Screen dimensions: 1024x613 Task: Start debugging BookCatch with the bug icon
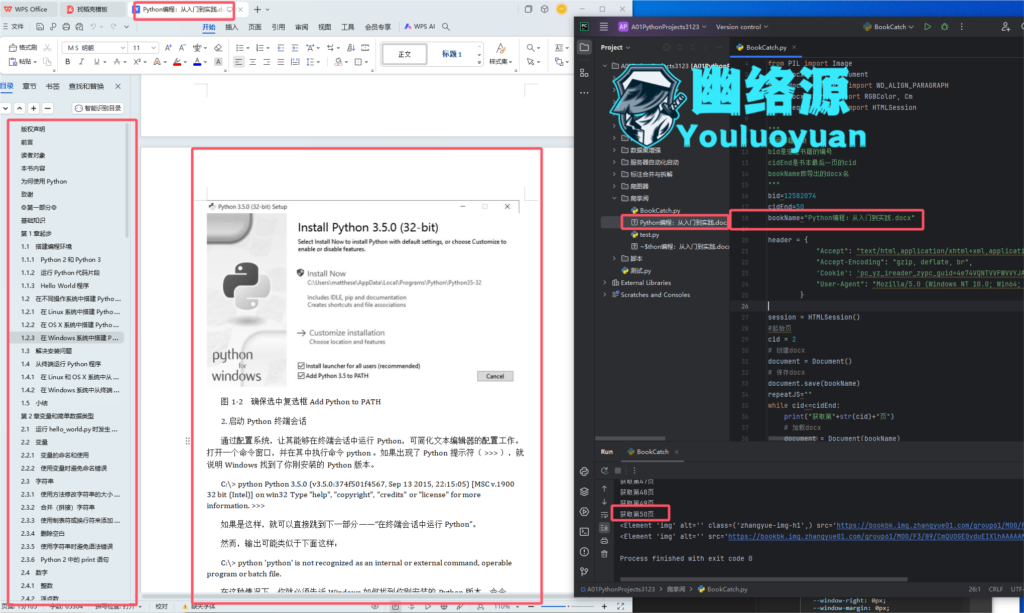pyautogui.click(x=944, y=27)
